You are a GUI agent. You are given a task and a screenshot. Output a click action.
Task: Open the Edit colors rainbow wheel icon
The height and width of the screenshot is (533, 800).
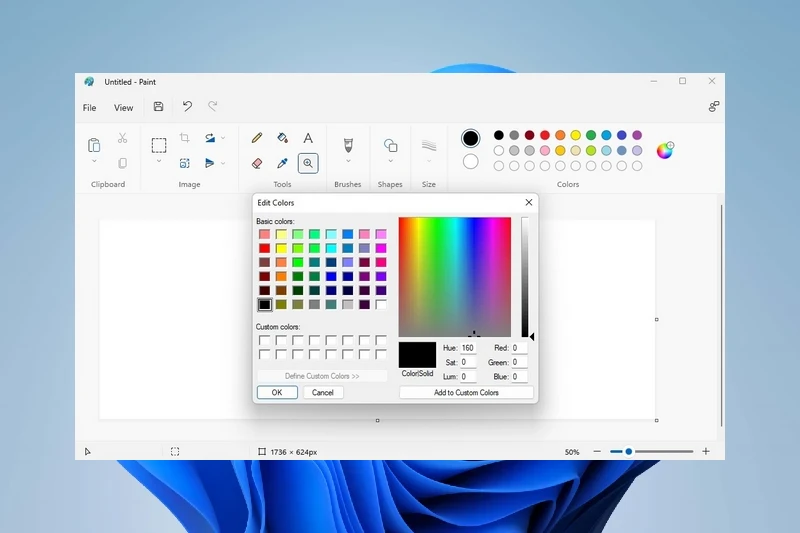(665, 150)
